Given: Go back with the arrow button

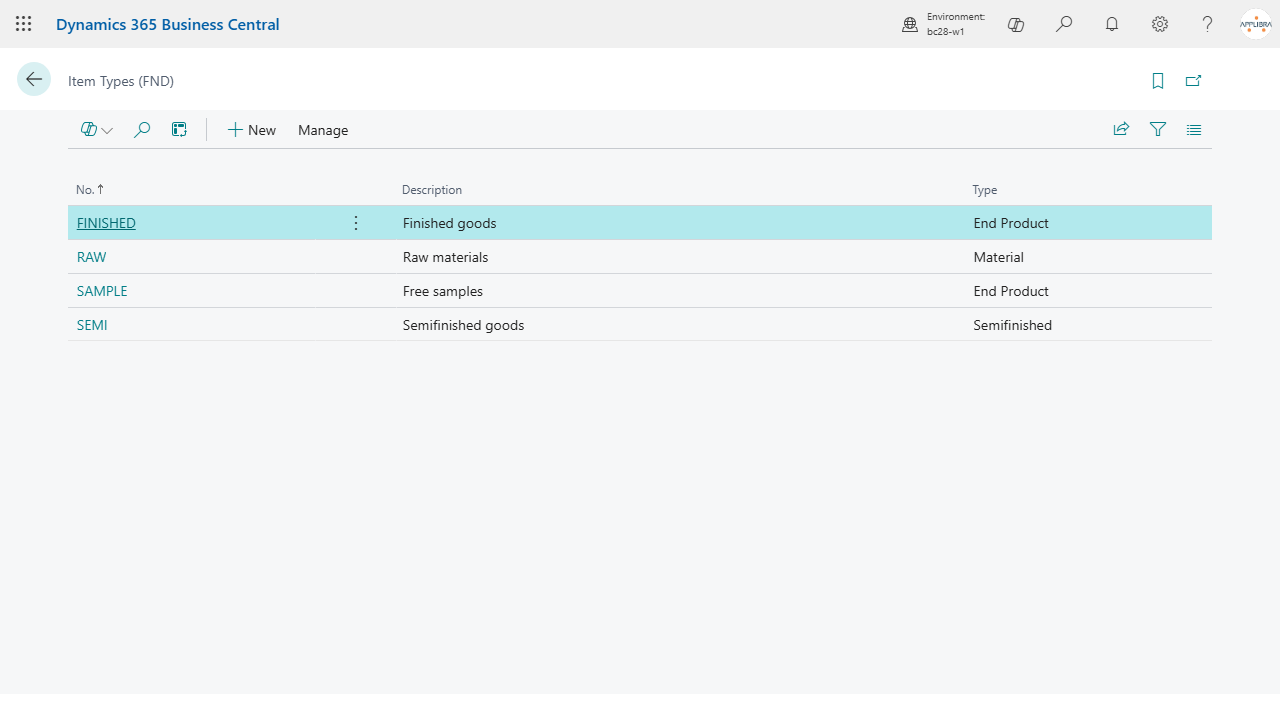Looking at the screenshot, I should (34, 79).
